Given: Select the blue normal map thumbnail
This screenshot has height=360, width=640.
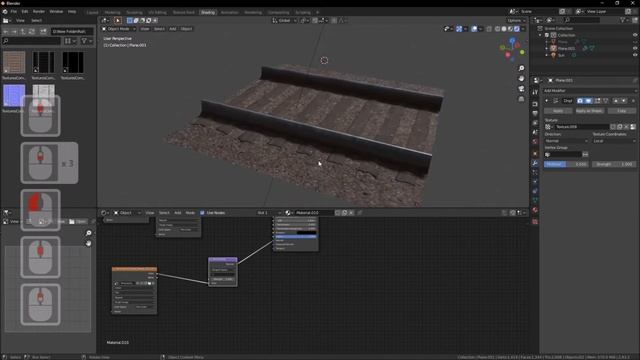Looking at the screenshot, I should (14, 95).
